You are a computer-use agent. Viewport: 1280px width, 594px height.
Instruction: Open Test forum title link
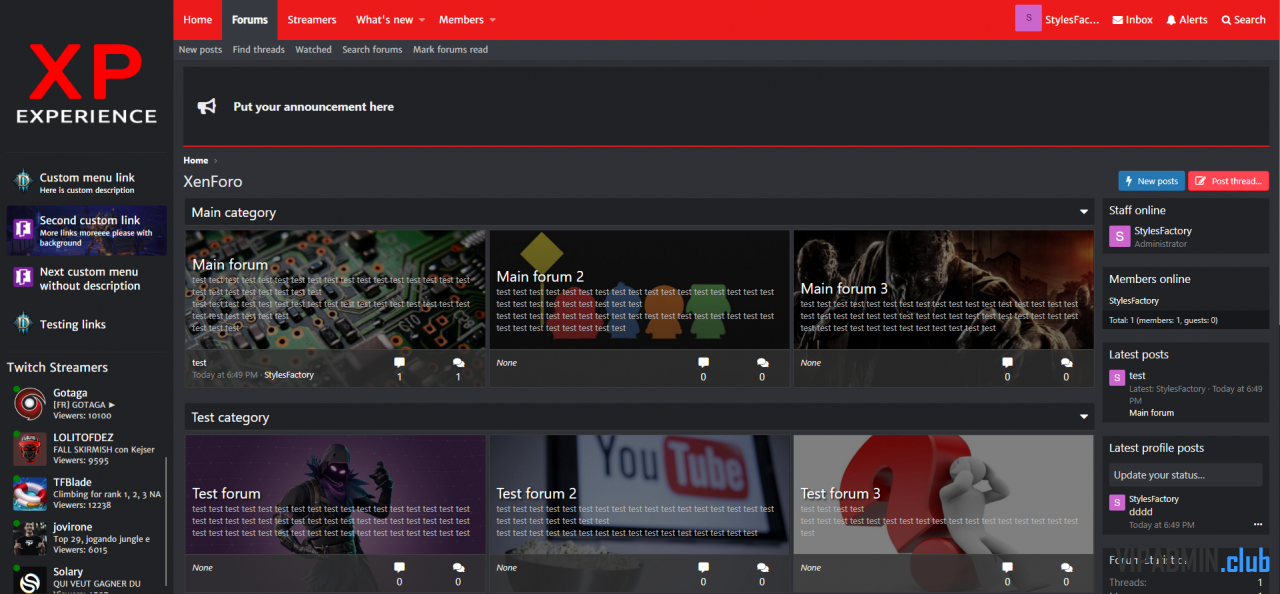pos(226,494)
